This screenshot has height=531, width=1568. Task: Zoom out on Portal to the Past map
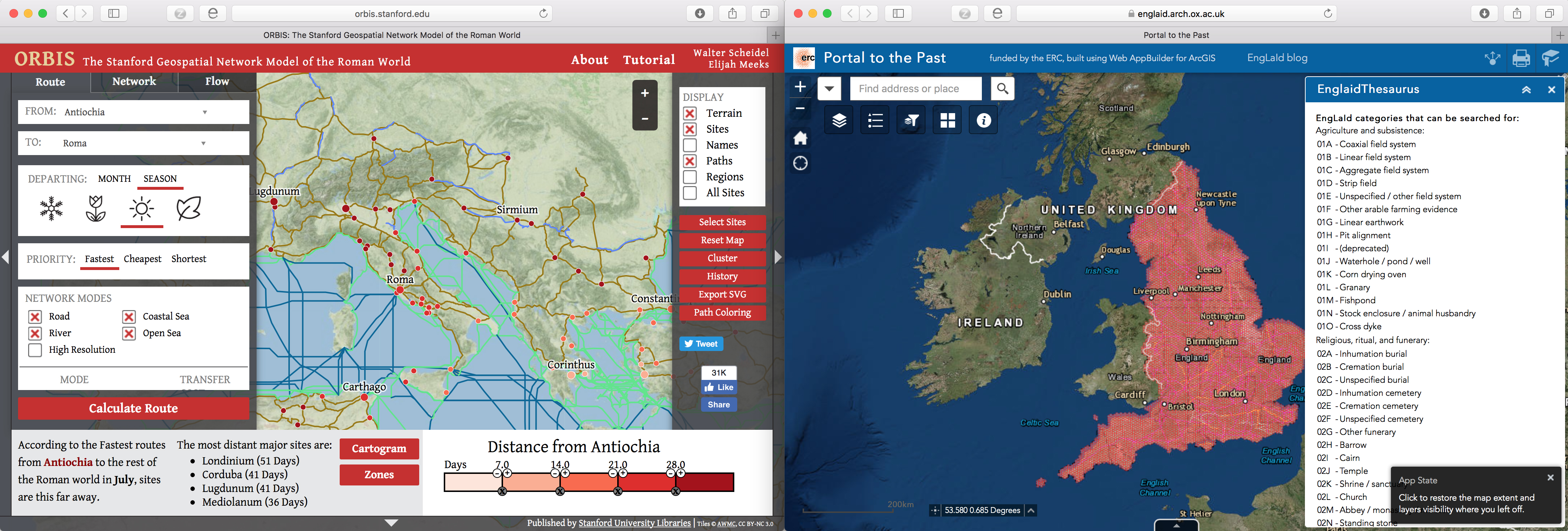(x=800, y=108)
